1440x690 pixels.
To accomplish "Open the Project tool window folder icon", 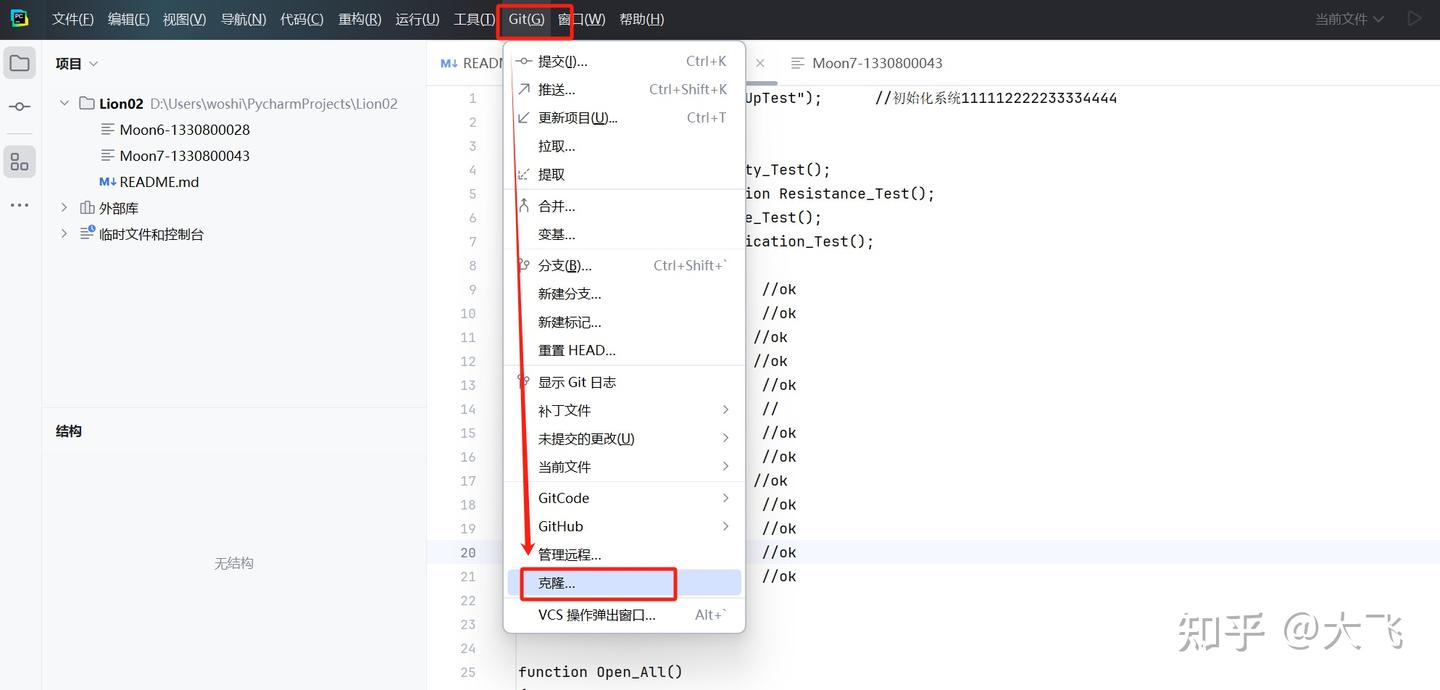I will click(x=20, y=62).
